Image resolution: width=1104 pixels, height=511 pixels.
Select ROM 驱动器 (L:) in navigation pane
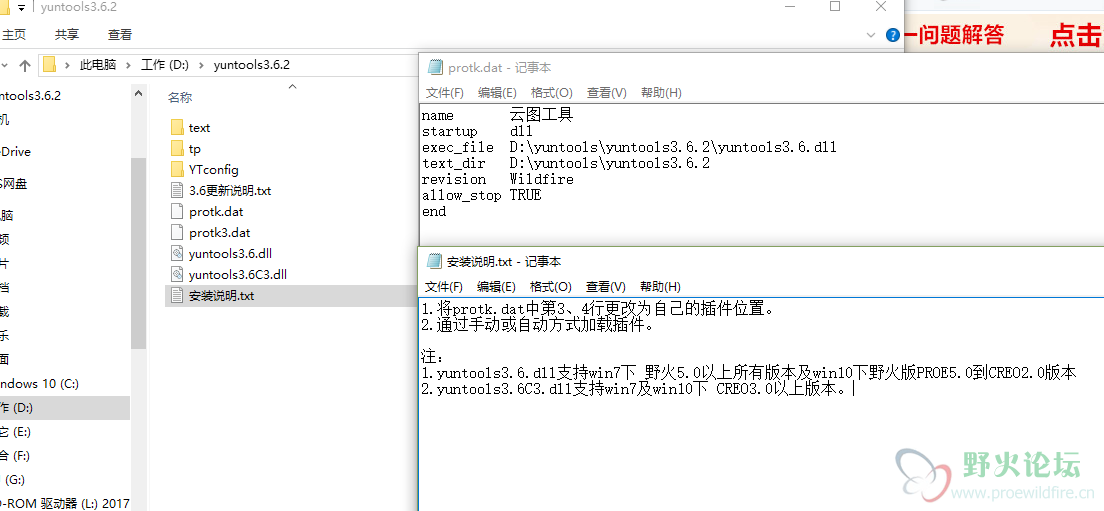click(x=65, y=503)
